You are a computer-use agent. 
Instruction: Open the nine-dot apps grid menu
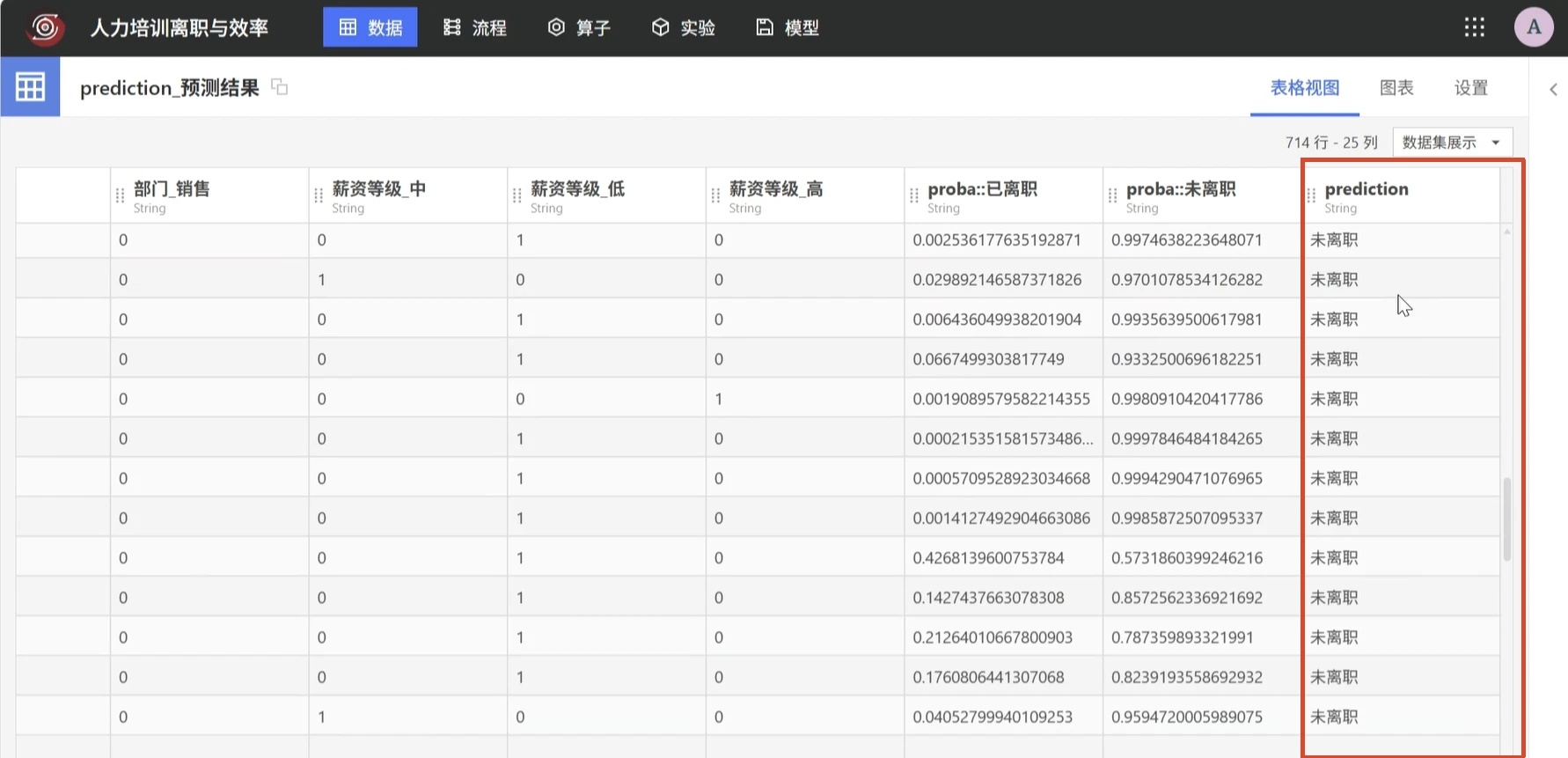coord(1475,27)
